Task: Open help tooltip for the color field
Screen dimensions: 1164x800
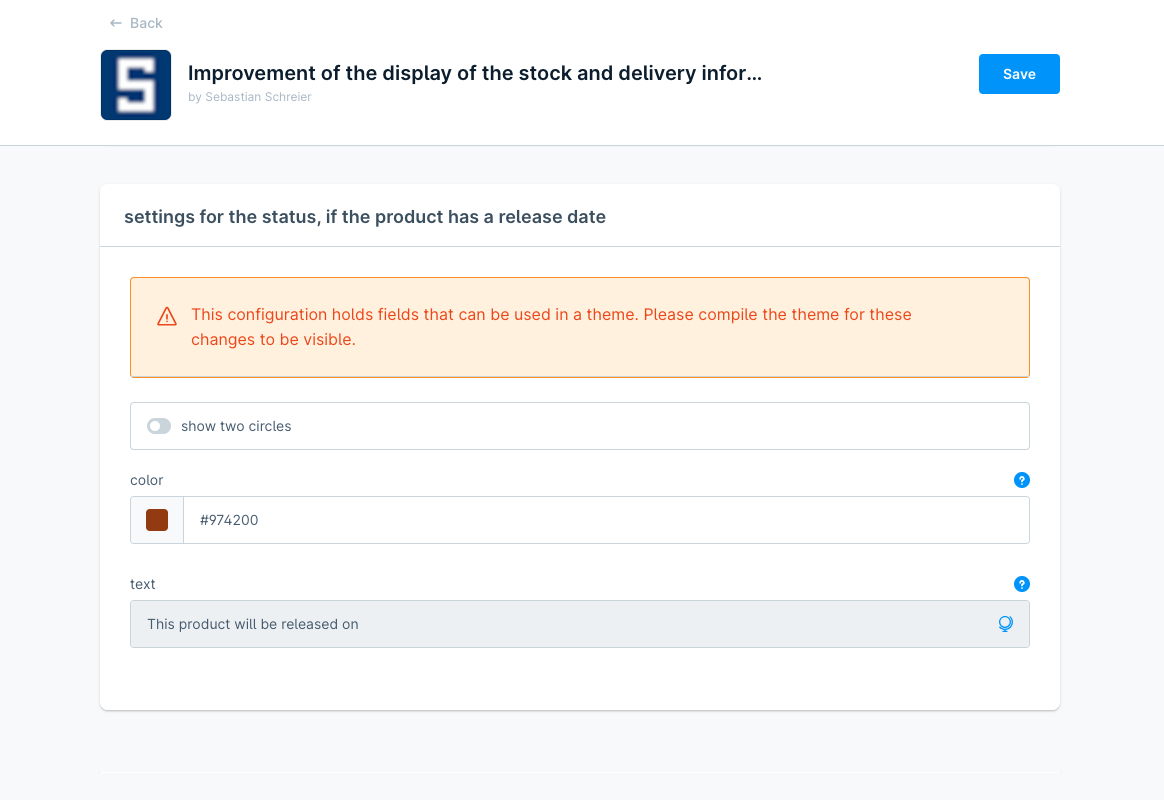Action: [1021, 480]
